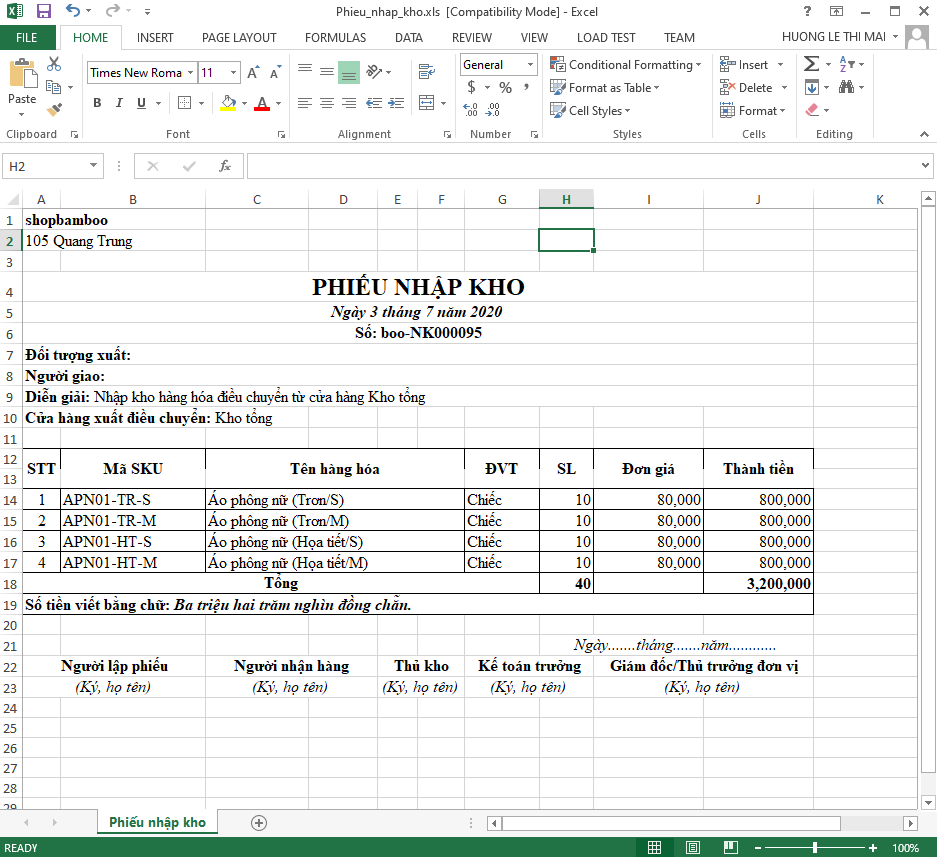Align text left
Image resolution: width=937 pixels, height=857 pixels.
pos(305,103)
